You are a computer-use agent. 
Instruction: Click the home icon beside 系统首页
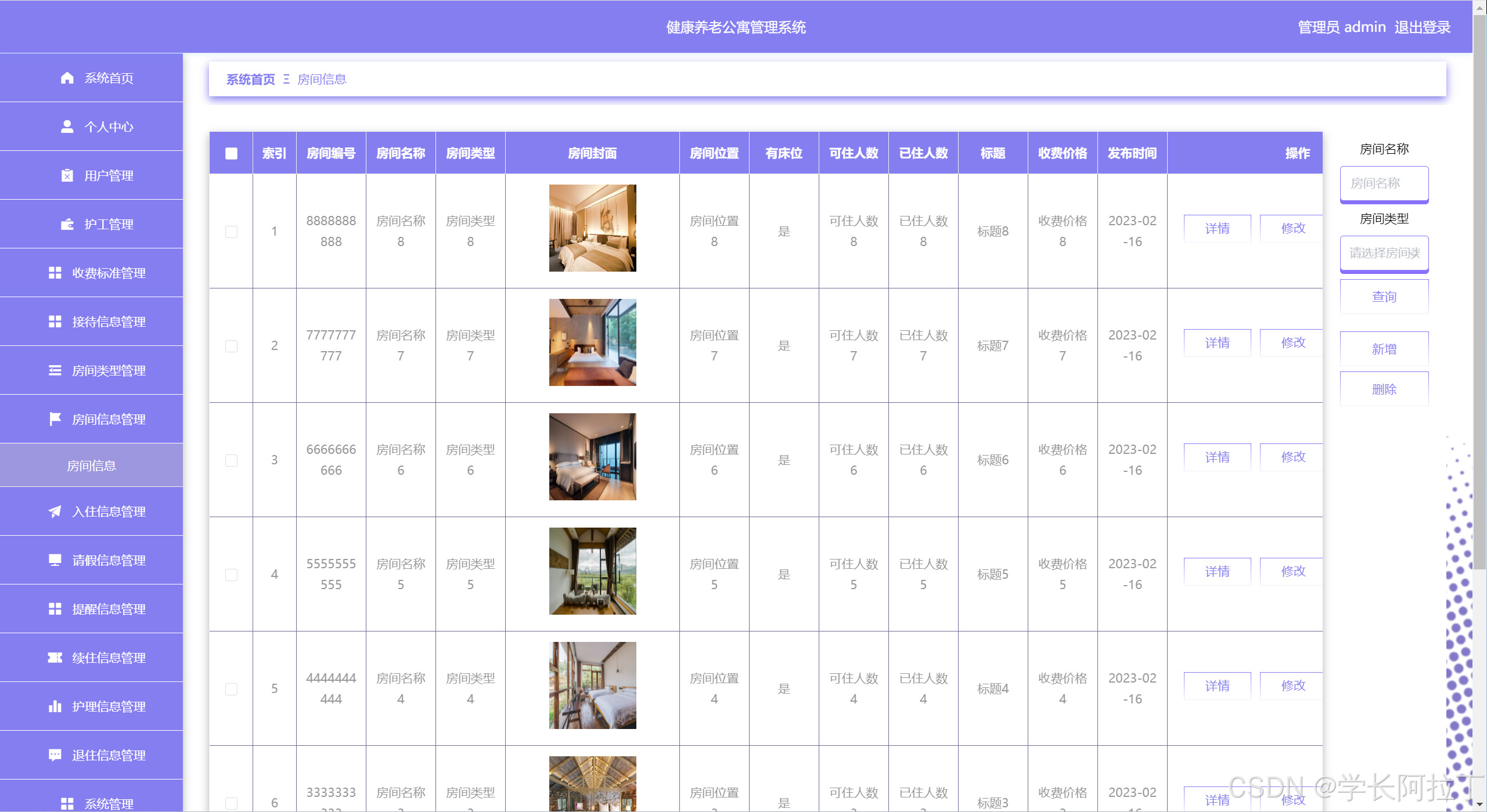(67, 78)
